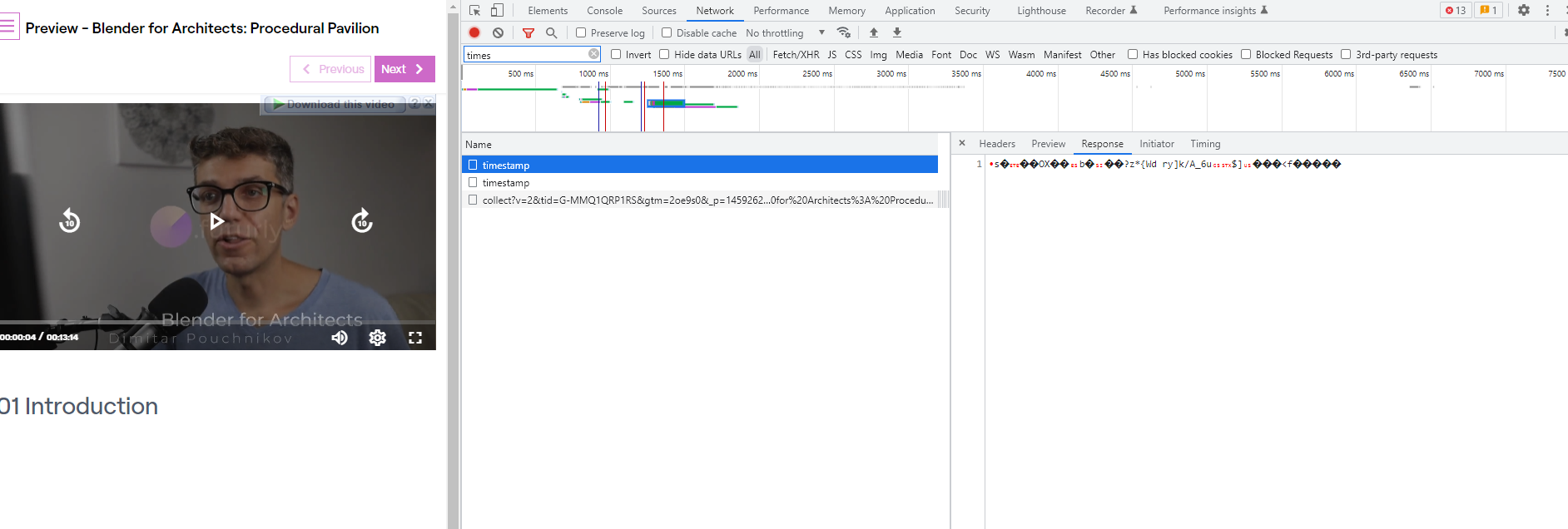
Task: Open the network search magnifier
Action: click(x=551, y=32)
